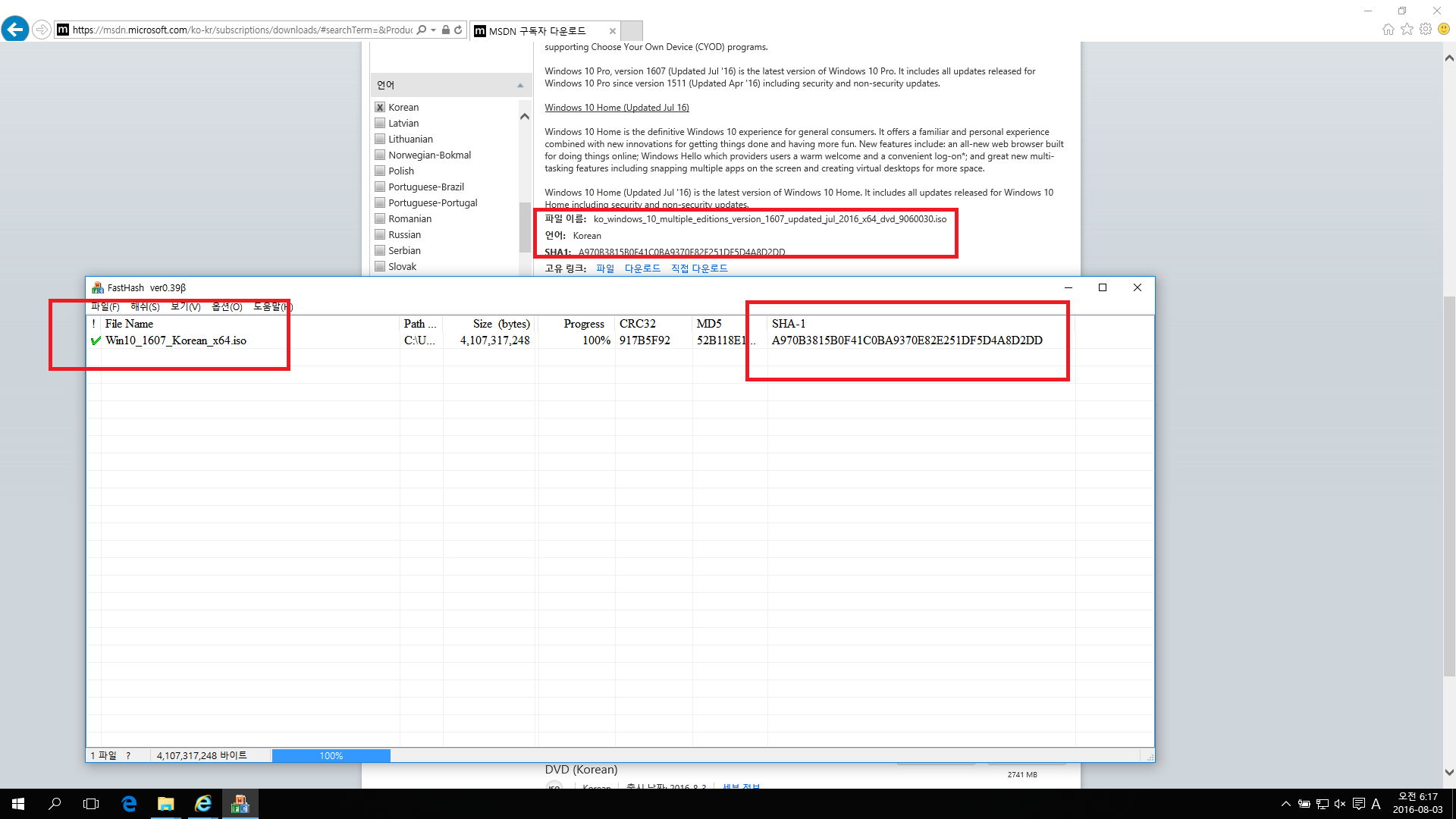
Task: Check the Polish language checkbox
Action: [380, 171]
